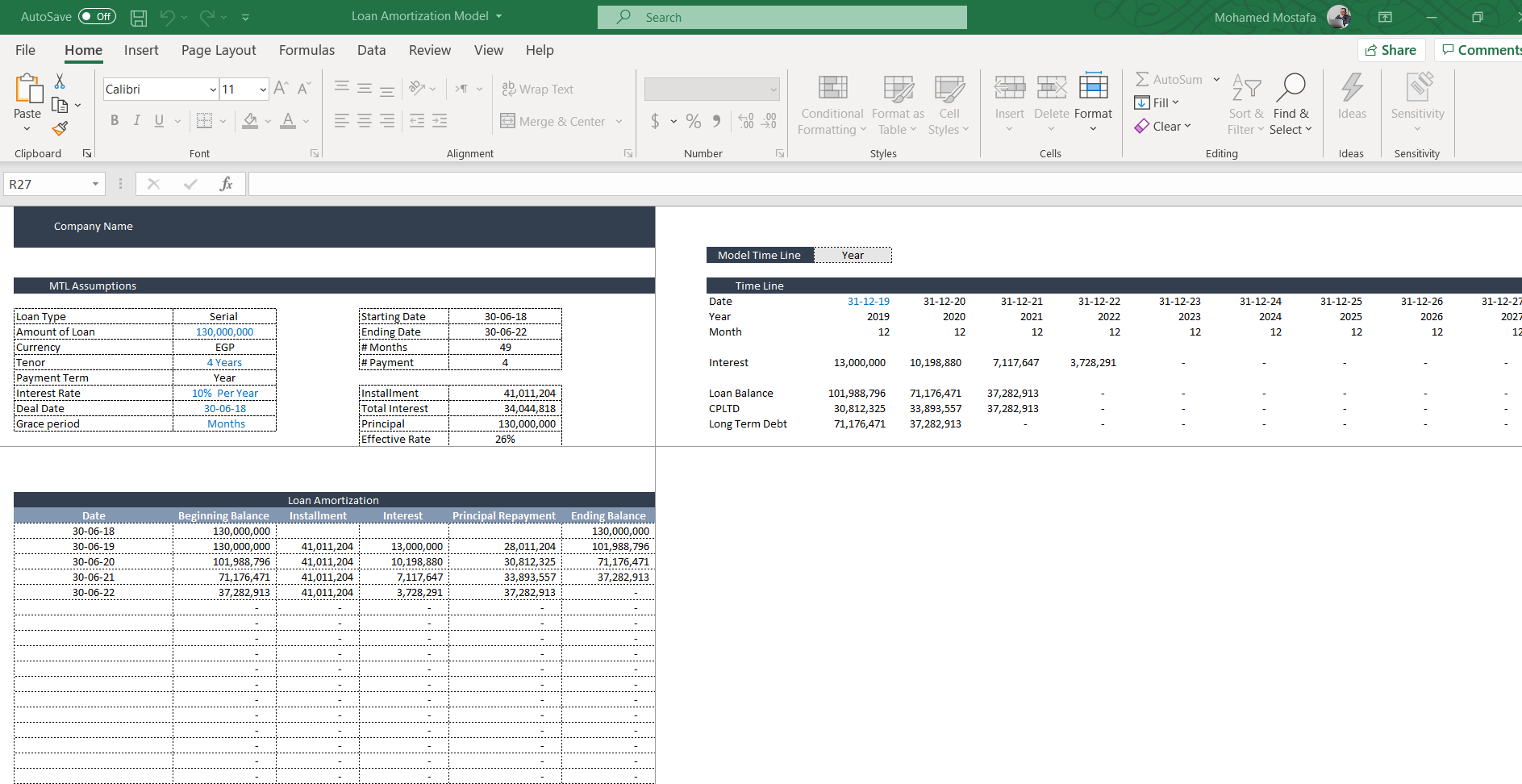
Task: Switch to the Insert tab
Action: 141,50
